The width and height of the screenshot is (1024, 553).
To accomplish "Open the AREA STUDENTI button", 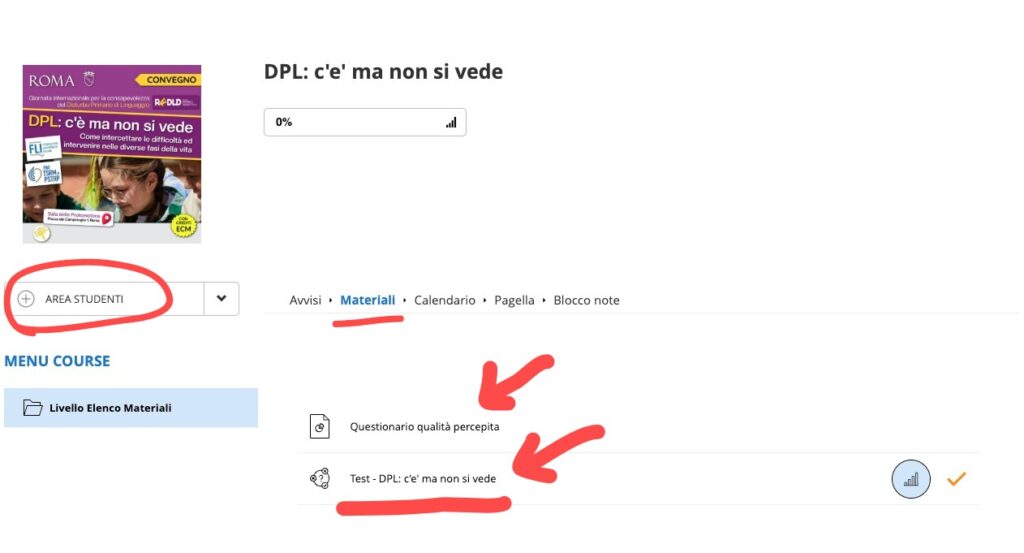I will pos(104,299).
